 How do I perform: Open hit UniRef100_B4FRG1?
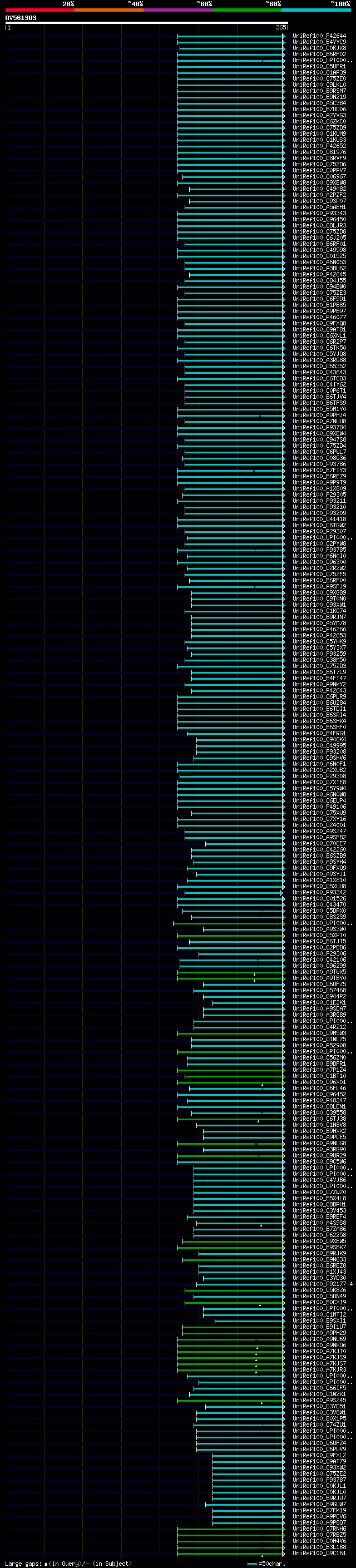[x=319, y=734]
